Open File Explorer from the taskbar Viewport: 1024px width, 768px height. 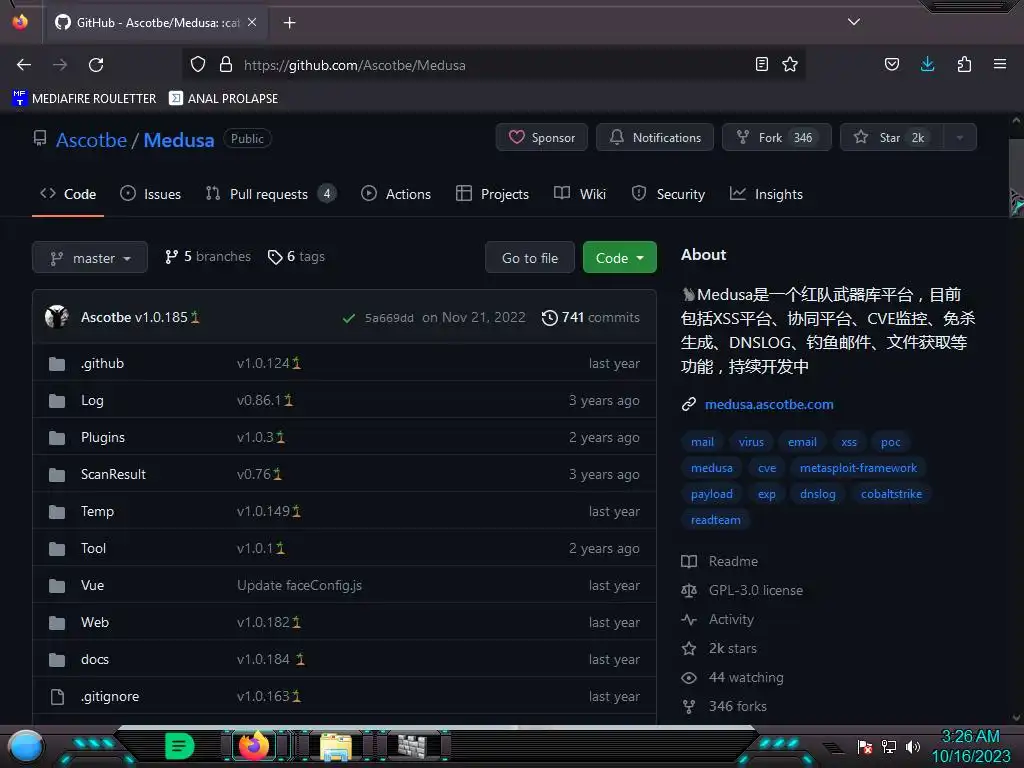[x=336, y=746]
